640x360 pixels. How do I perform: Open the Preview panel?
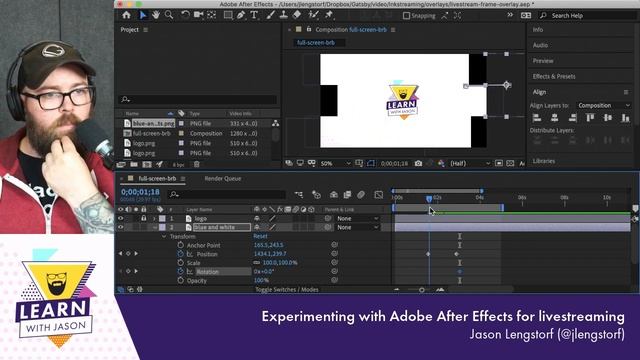543,61
